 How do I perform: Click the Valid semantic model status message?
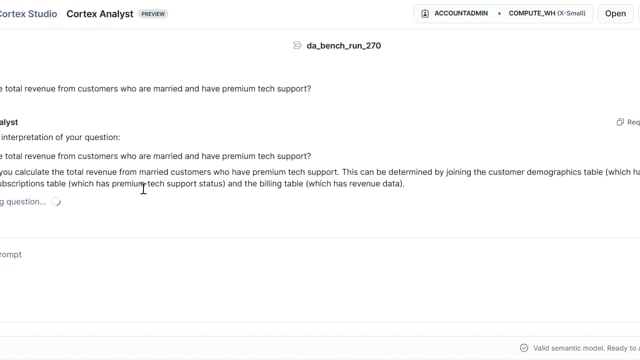point(587,348)
